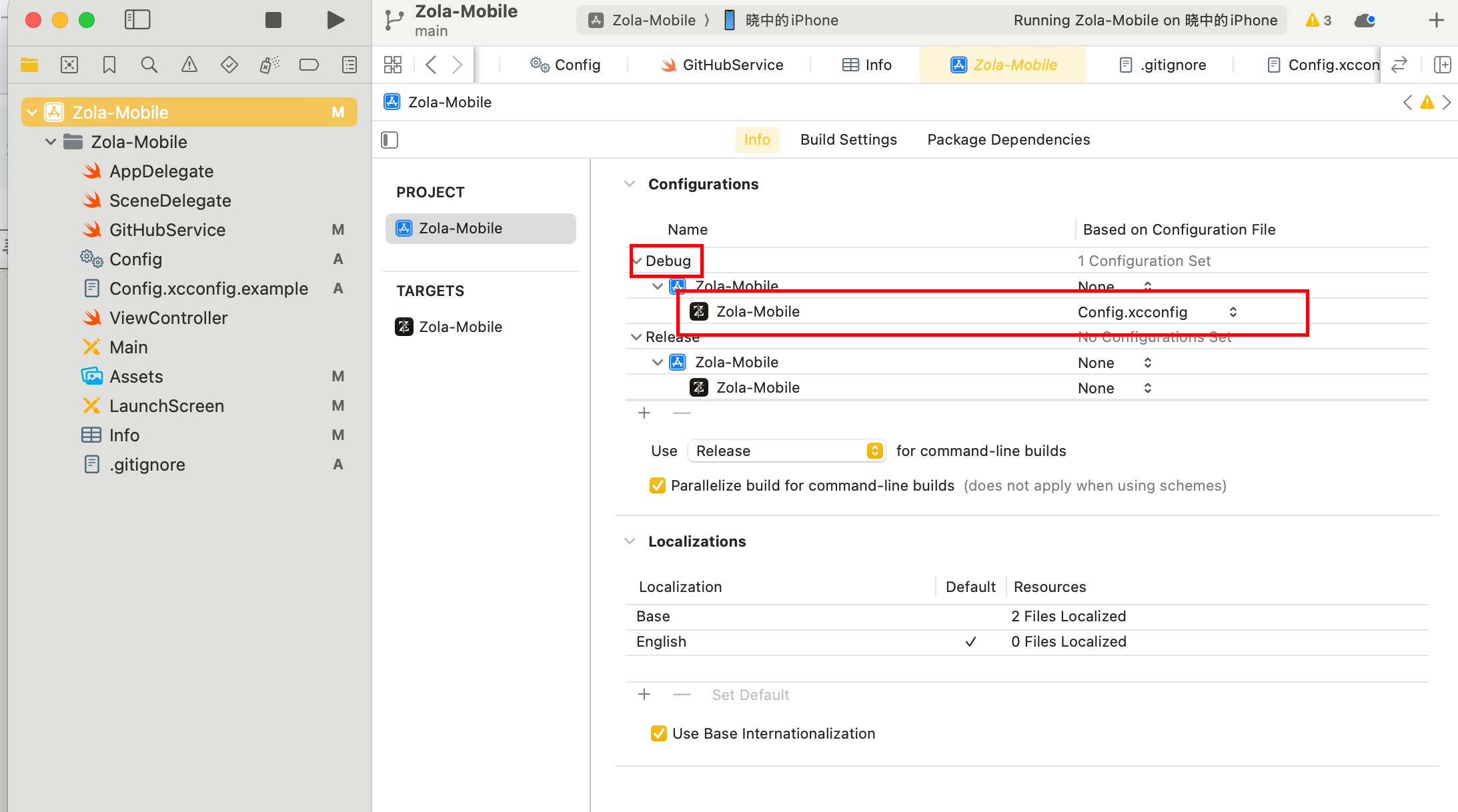Open the related items grid icon
The width and height of the screenshot is (1458, 812).
click(393, 65)
